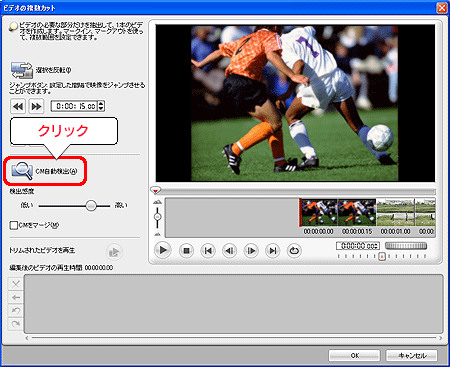Click the detection sensitivity slider handle
The image size is (450, 367).
(91, 206)
